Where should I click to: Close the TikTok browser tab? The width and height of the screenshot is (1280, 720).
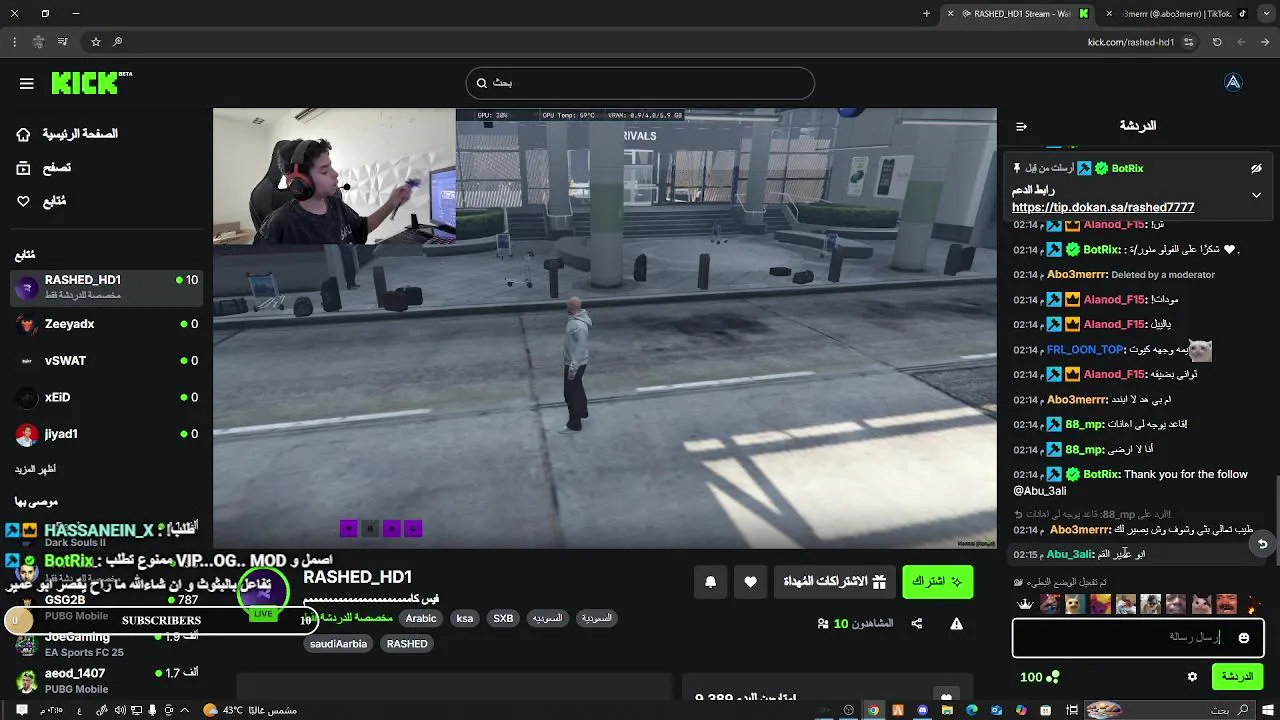pos(1109,14)
